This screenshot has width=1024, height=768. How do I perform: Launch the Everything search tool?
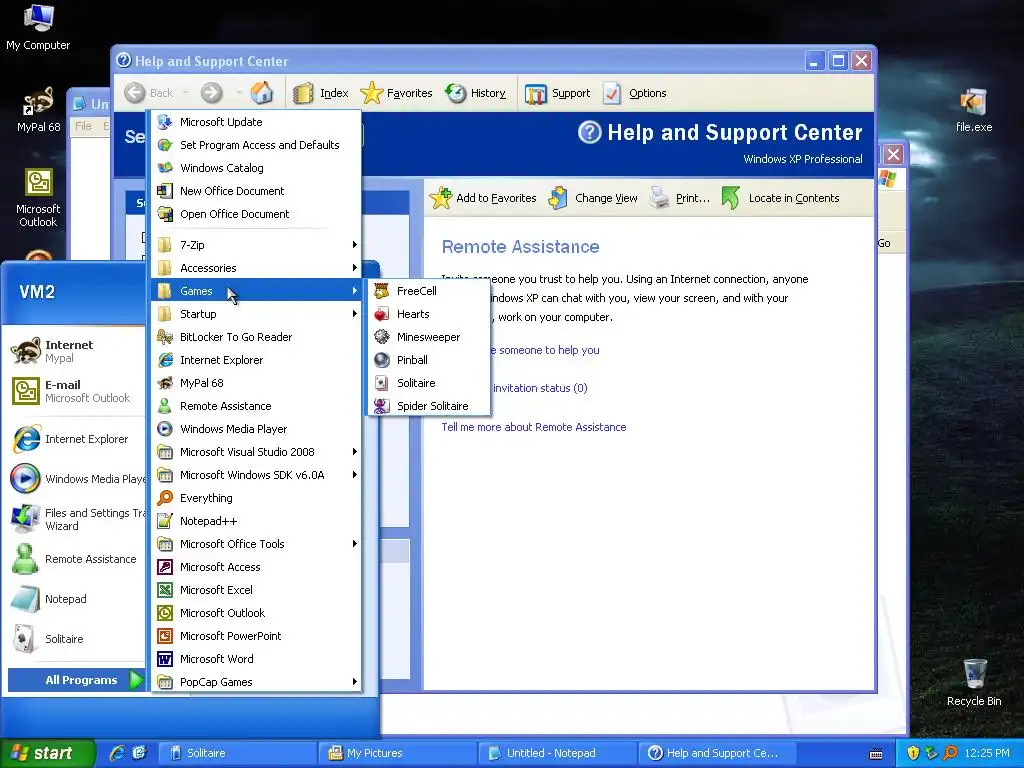tap(257, 498)
